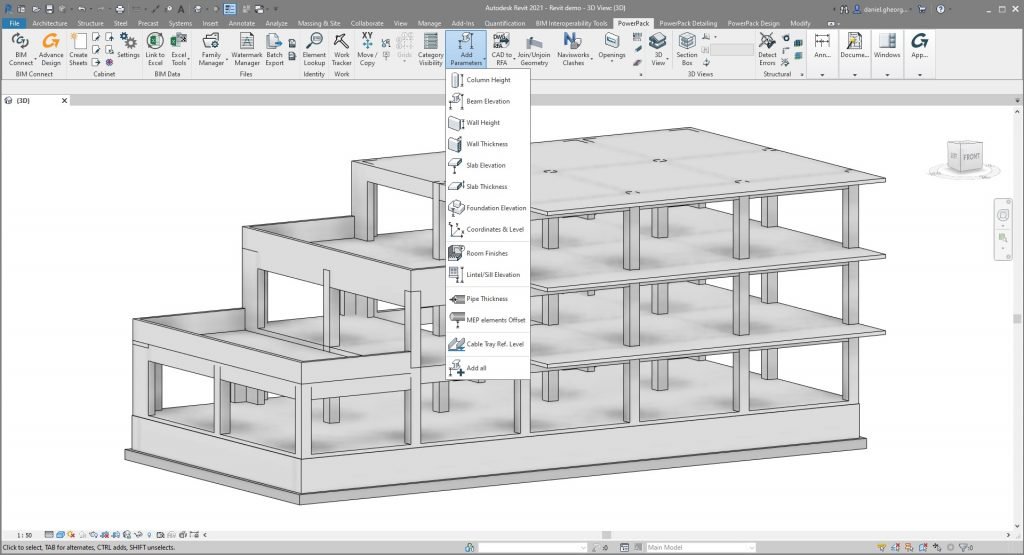Open the Family Manager tool
1024x555 pixels.
pos(211,50)
